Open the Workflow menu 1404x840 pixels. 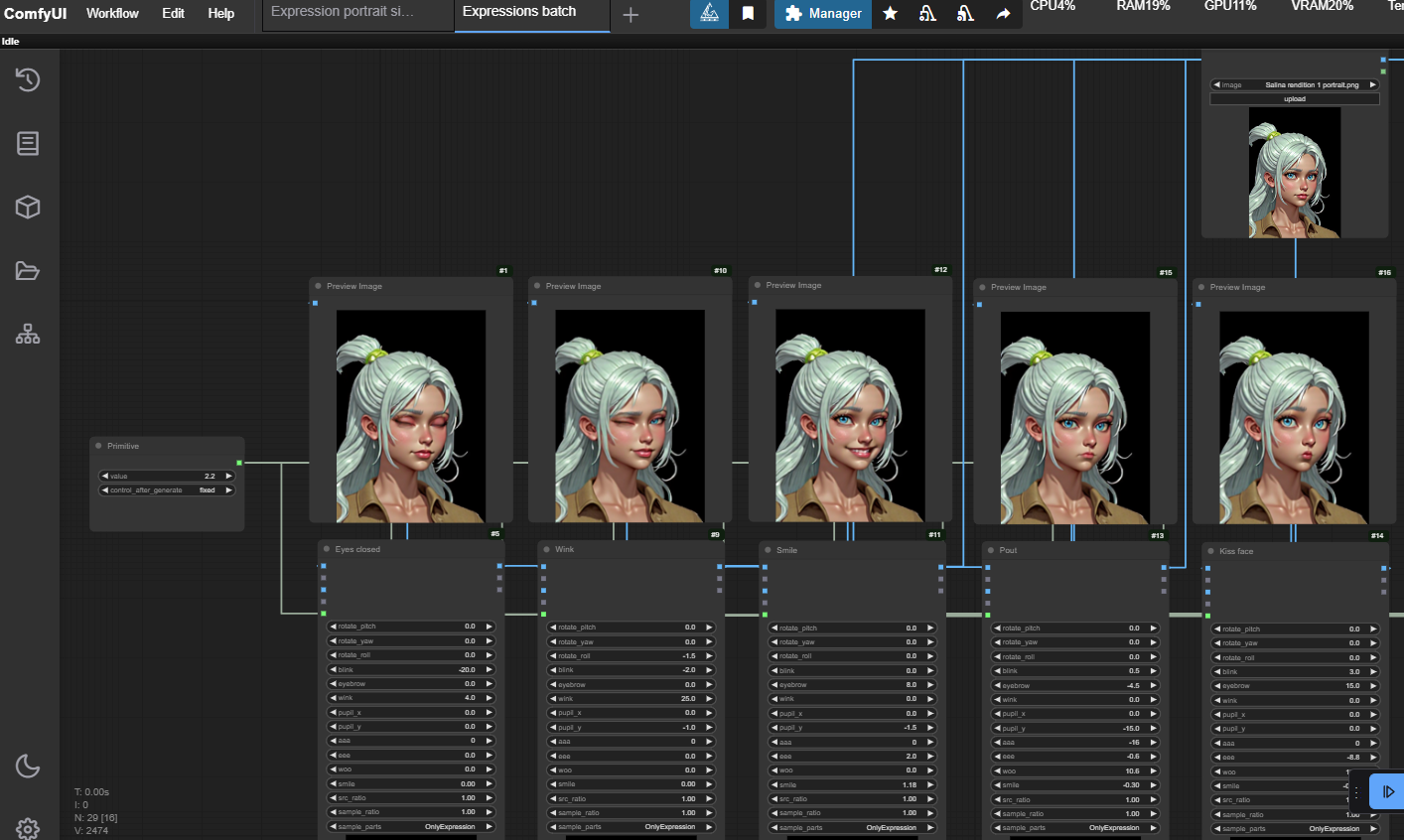112,13
